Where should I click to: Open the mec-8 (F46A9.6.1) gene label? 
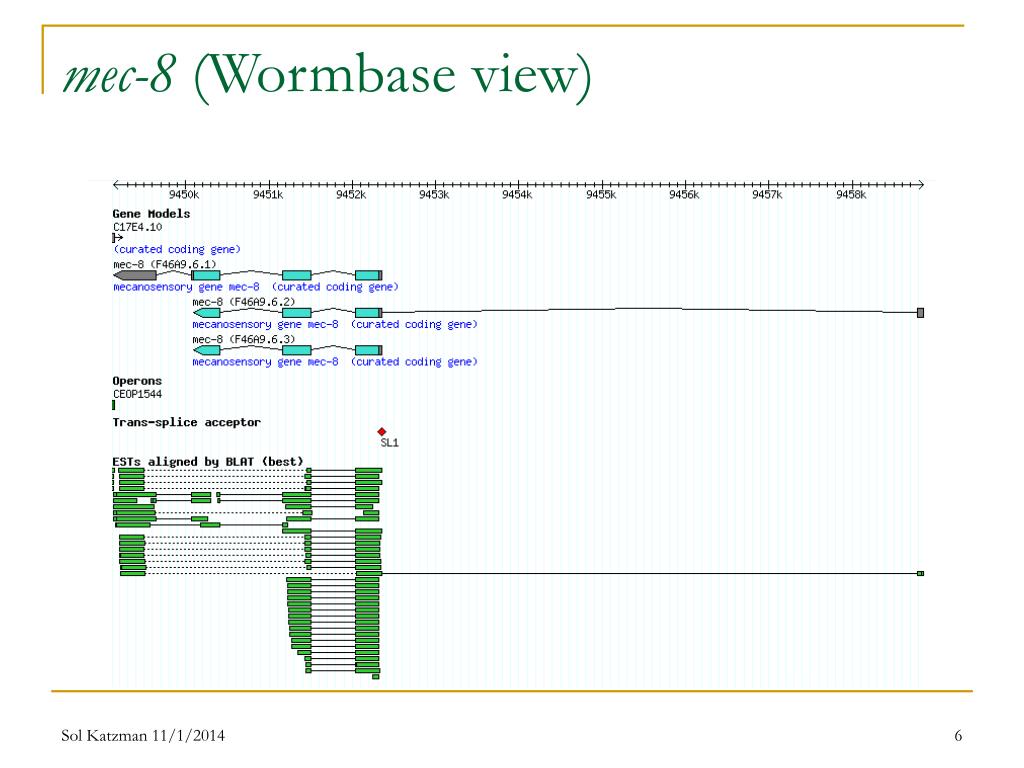point(165,264)
